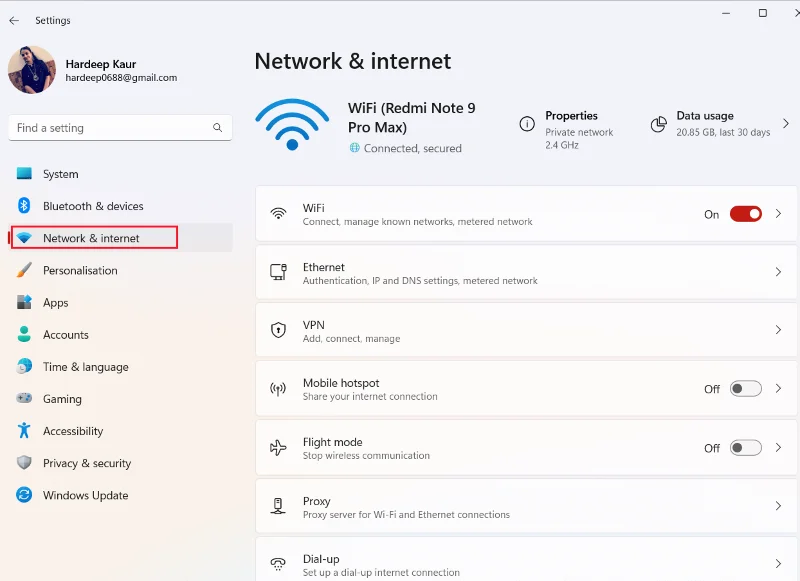Image resolution: width=800 pixels, height=581 pixels.
Task: Click the globe icon beside Connected, secured
Action: 355,148
